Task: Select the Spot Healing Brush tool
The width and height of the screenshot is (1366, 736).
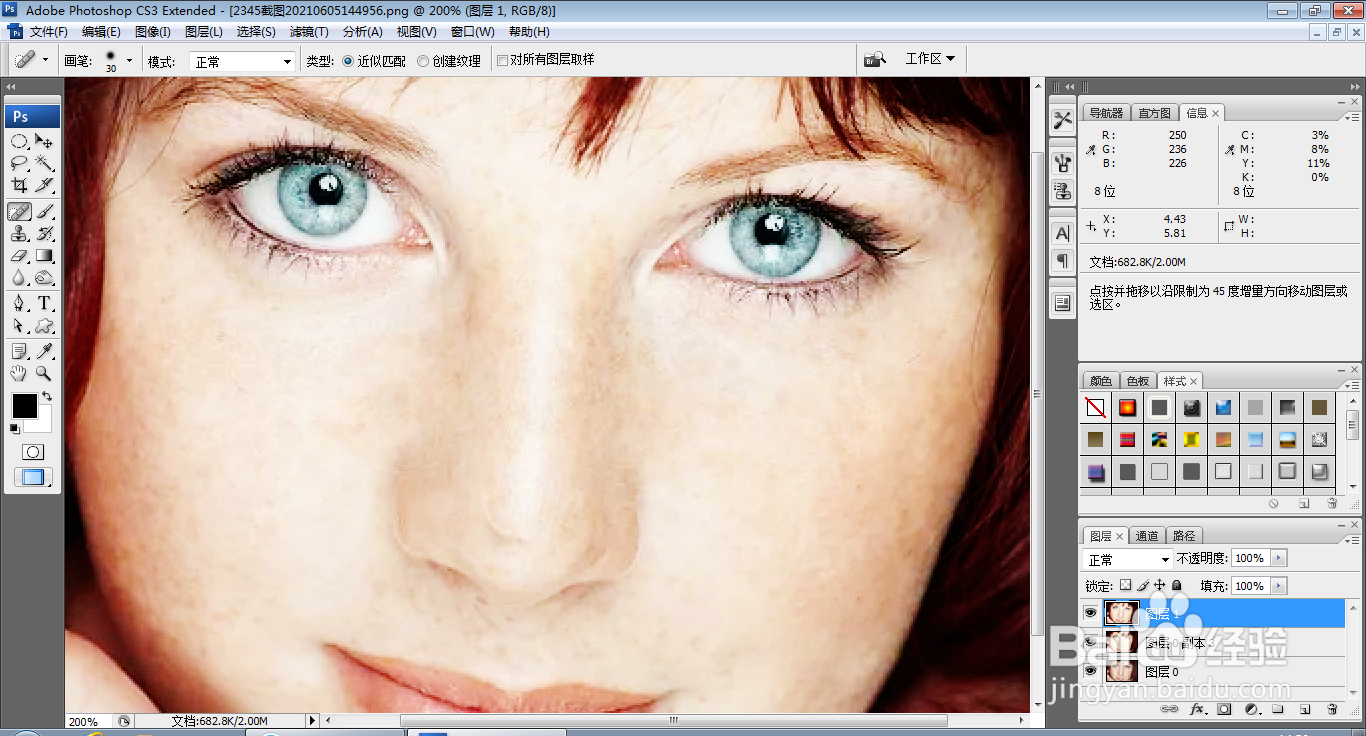Action: tap(19, 211)
